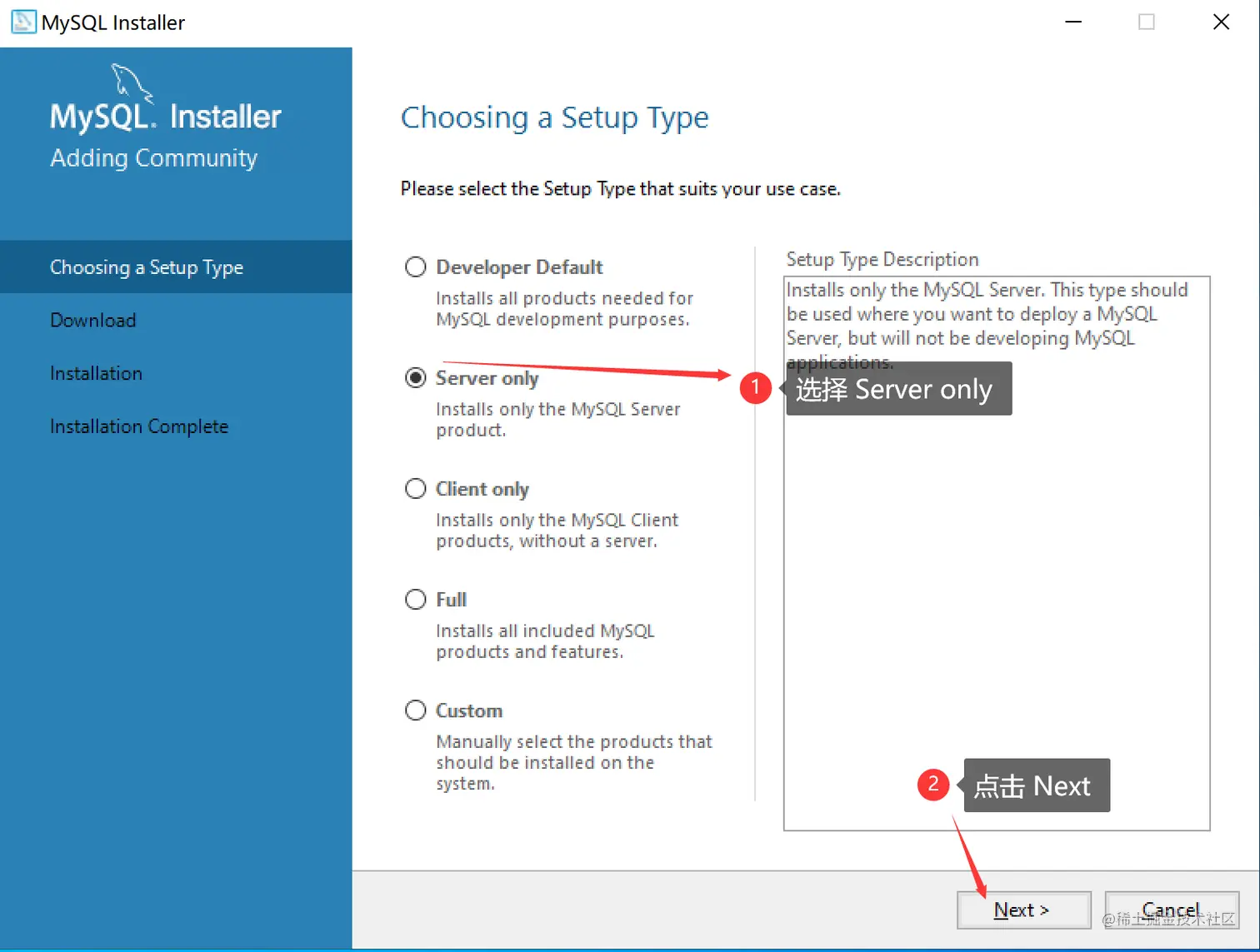This screenshot has width=1260, height=952.
Task: Go to the Download step in sidebar
Action: pyautogui.click(x=92, y=321)
